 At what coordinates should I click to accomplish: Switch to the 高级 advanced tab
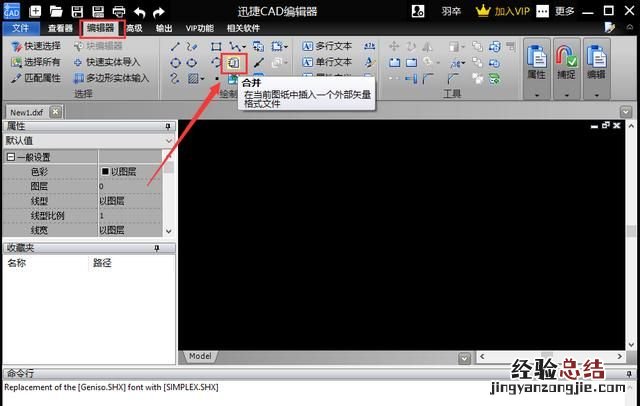pyautogui.click(x=134, y=28)
